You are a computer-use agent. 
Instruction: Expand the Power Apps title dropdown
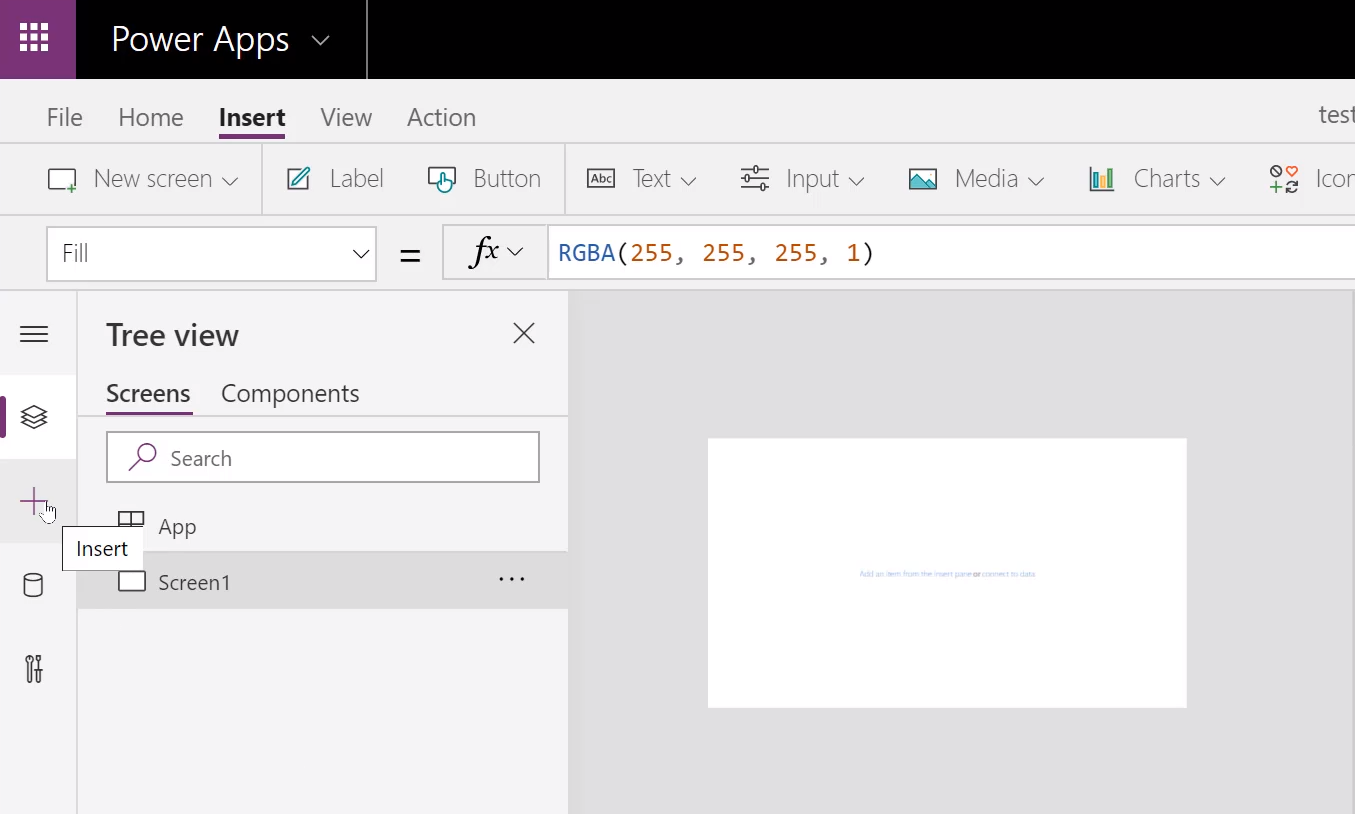pyautogui.click(x=320, y=41)
